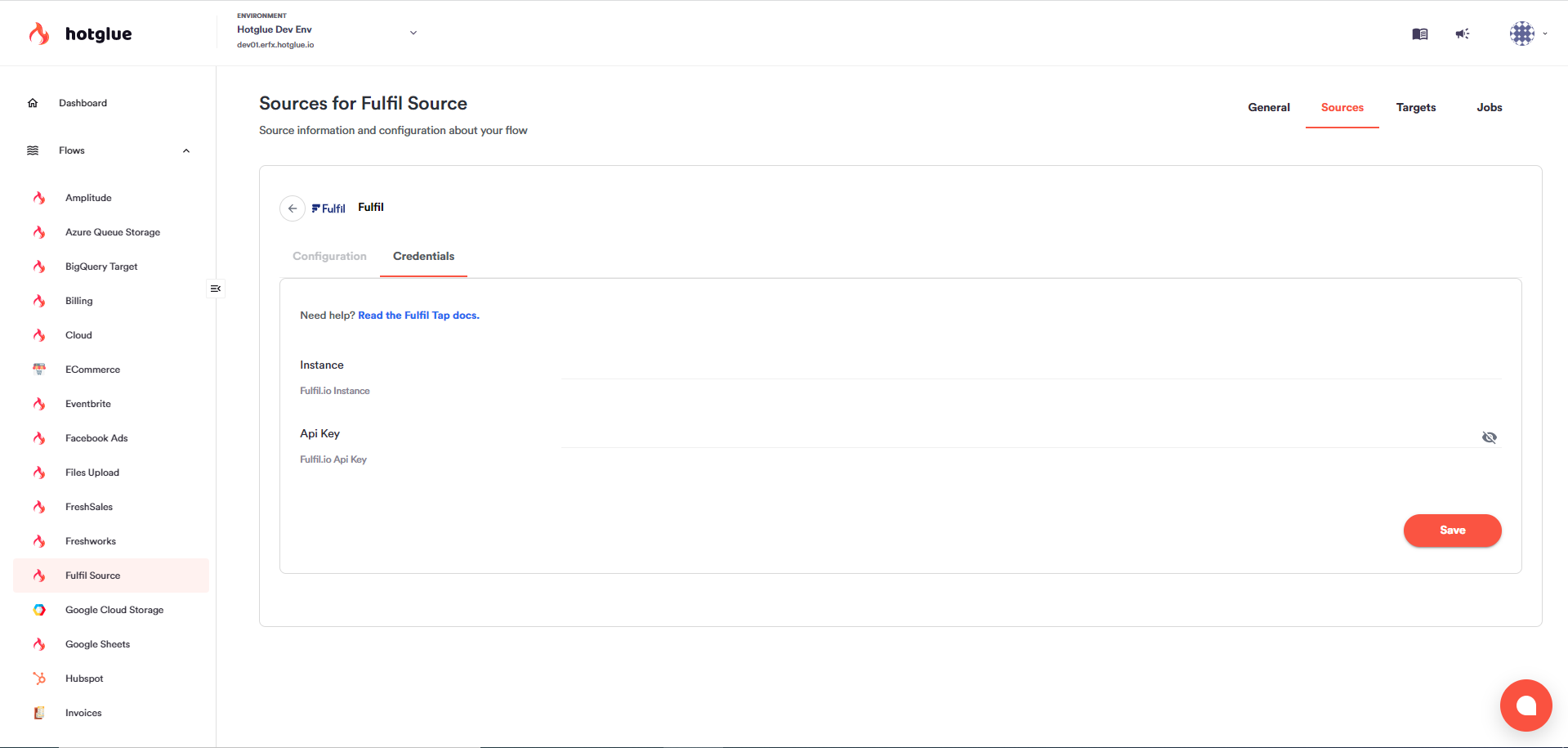Collapse the Flows section chevron
Image resolution: width=1568 pixels, height=748 pixels.
tap(186, 150)
